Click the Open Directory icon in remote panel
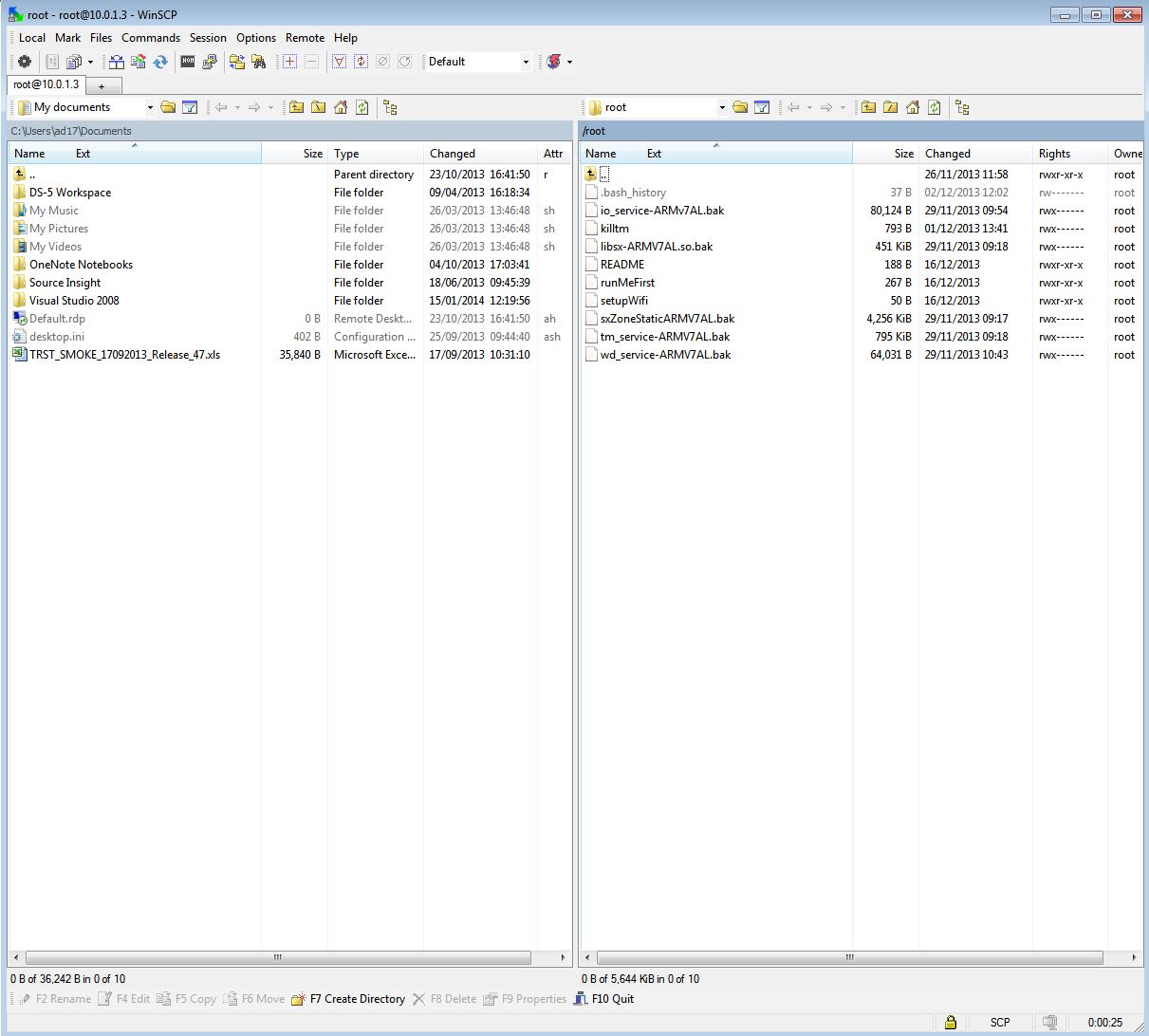This screenshot has height=1036, width=1149. pos(740,107)
